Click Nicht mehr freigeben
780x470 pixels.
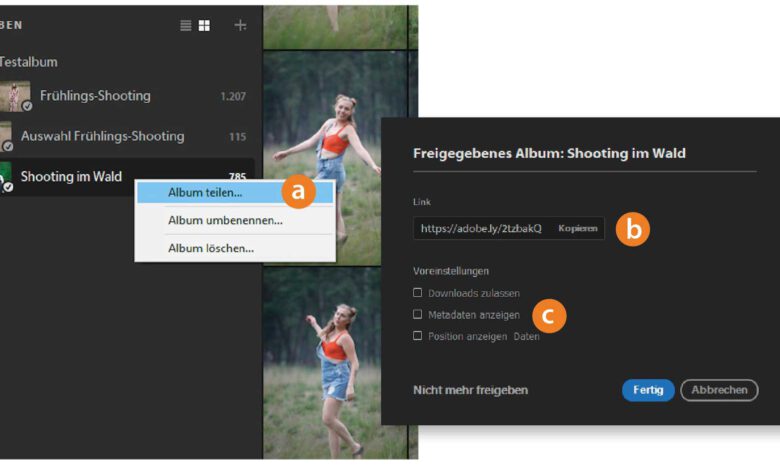coord(470,390)
